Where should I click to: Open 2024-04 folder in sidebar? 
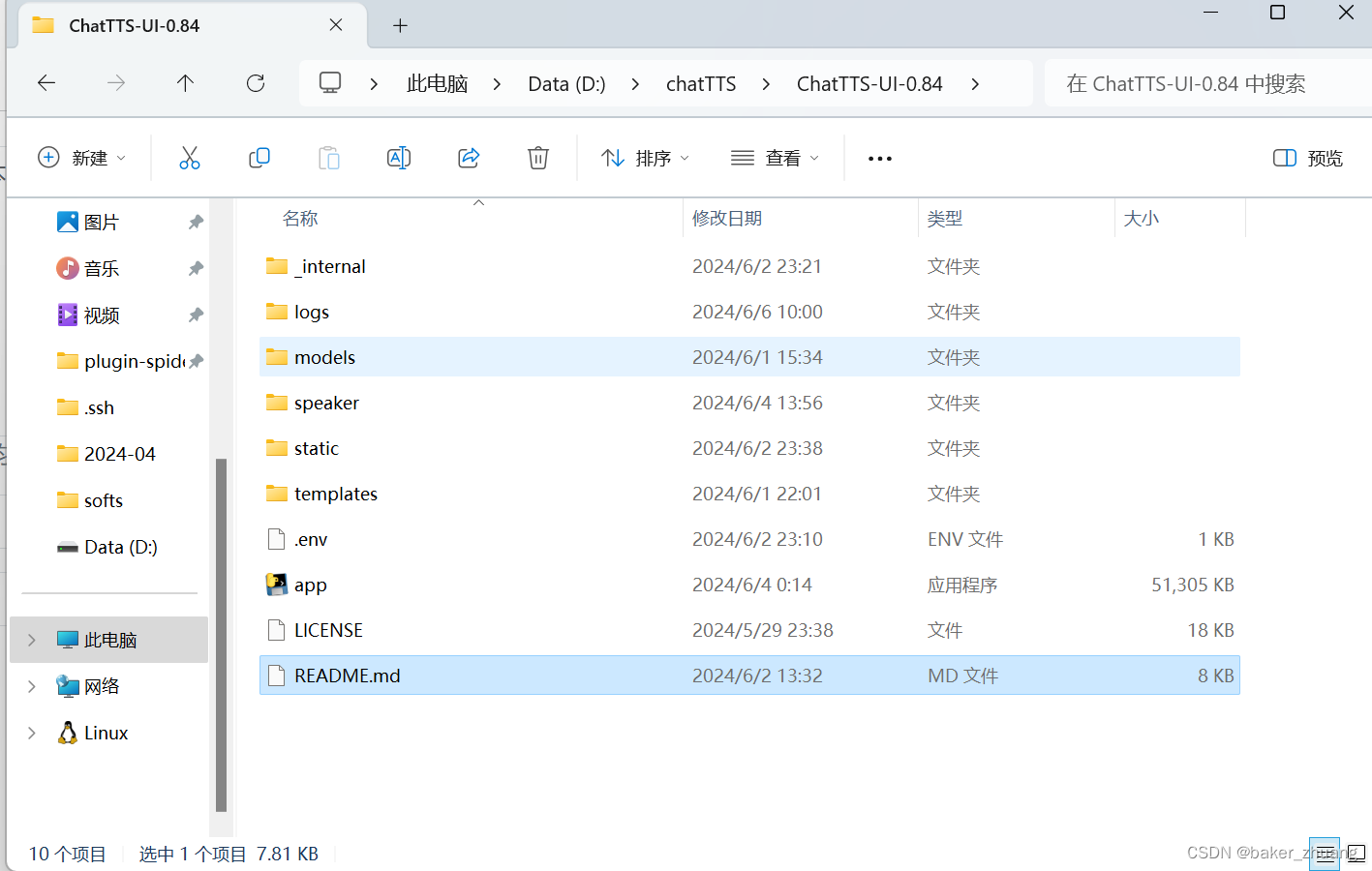pos(107,454)
